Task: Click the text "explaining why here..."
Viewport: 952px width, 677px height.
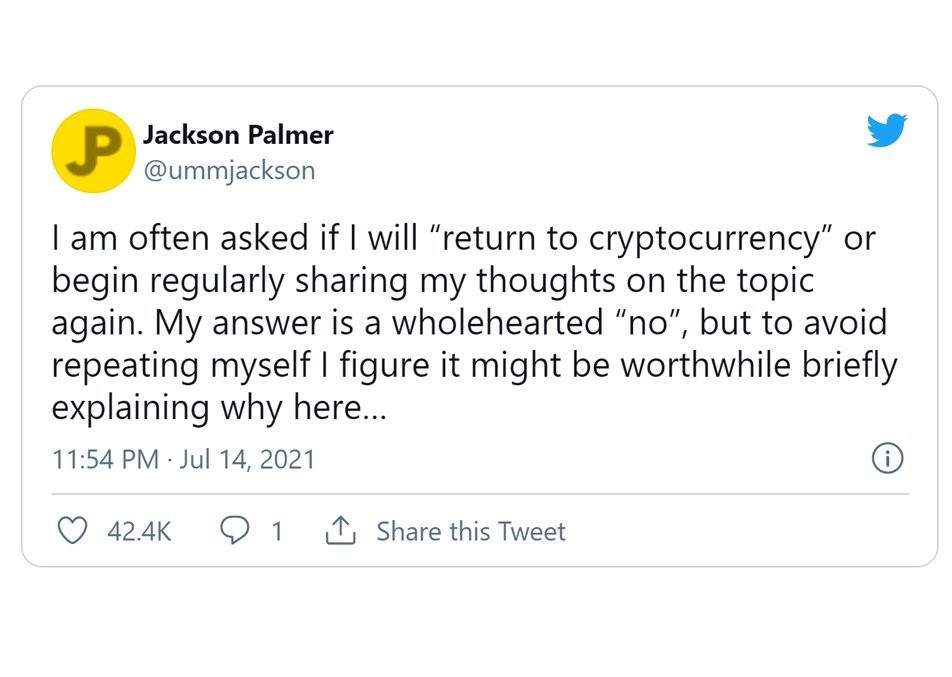Action: [219, 407]
